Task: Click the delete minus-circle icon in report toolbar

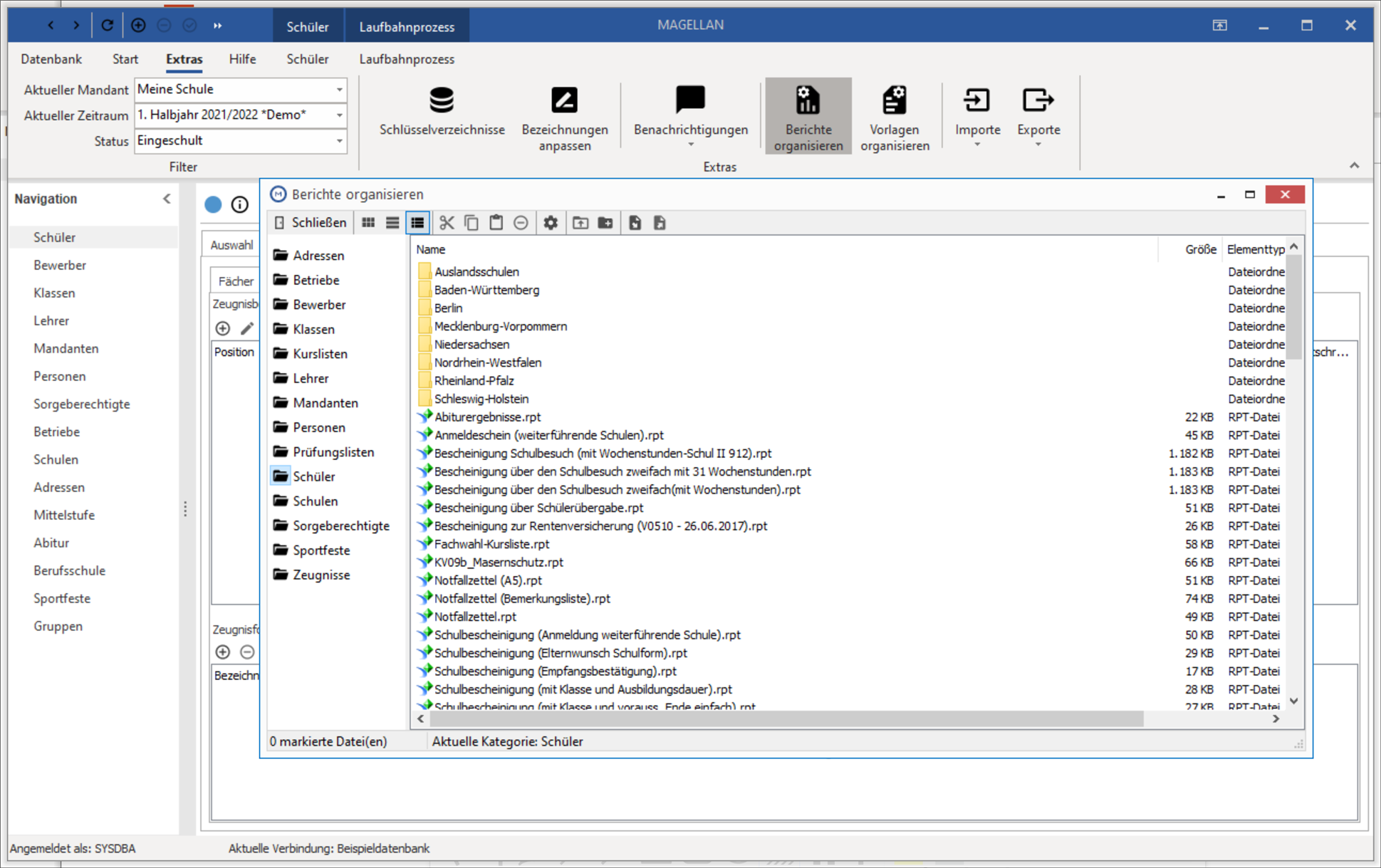Action: coord(521,223)
